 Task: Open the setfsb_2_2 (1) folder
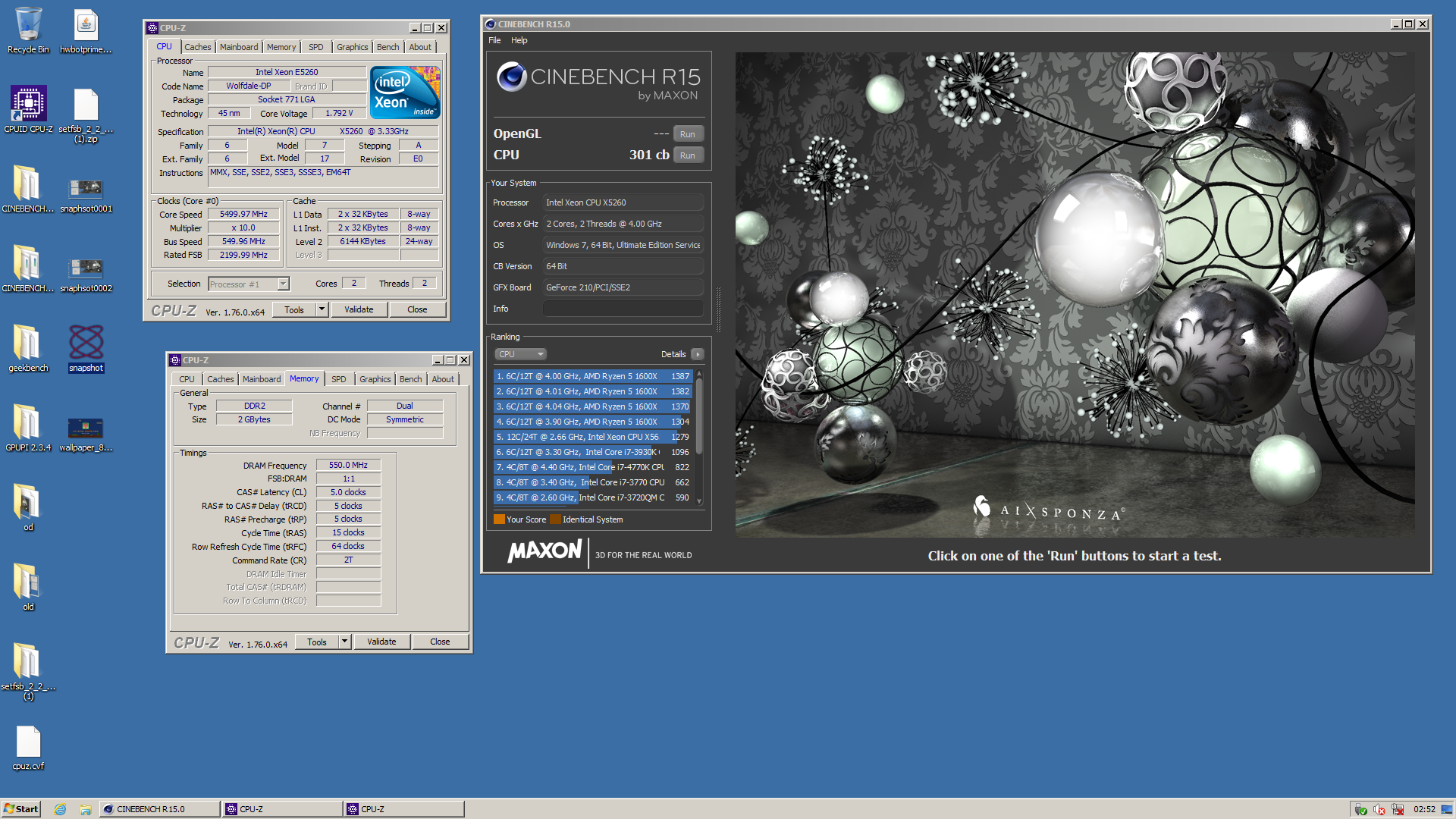point(28,671)
